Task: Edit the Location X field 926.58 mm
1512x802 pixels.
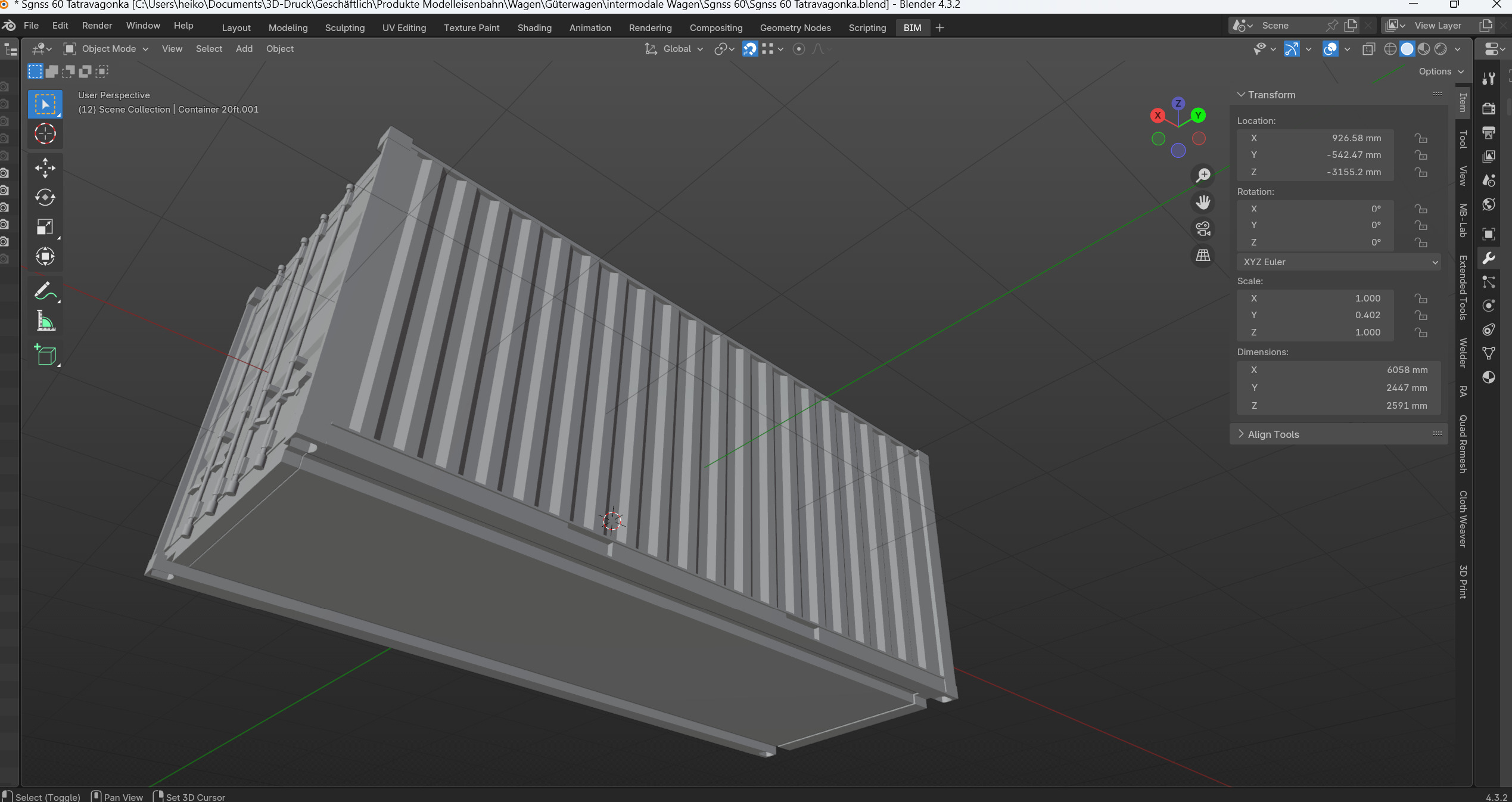Action: [1315, 138]
